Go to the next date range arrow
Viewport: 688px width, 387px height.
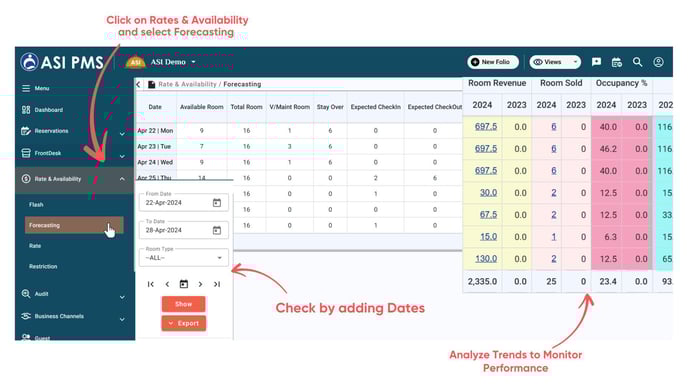tap(200, 284)
